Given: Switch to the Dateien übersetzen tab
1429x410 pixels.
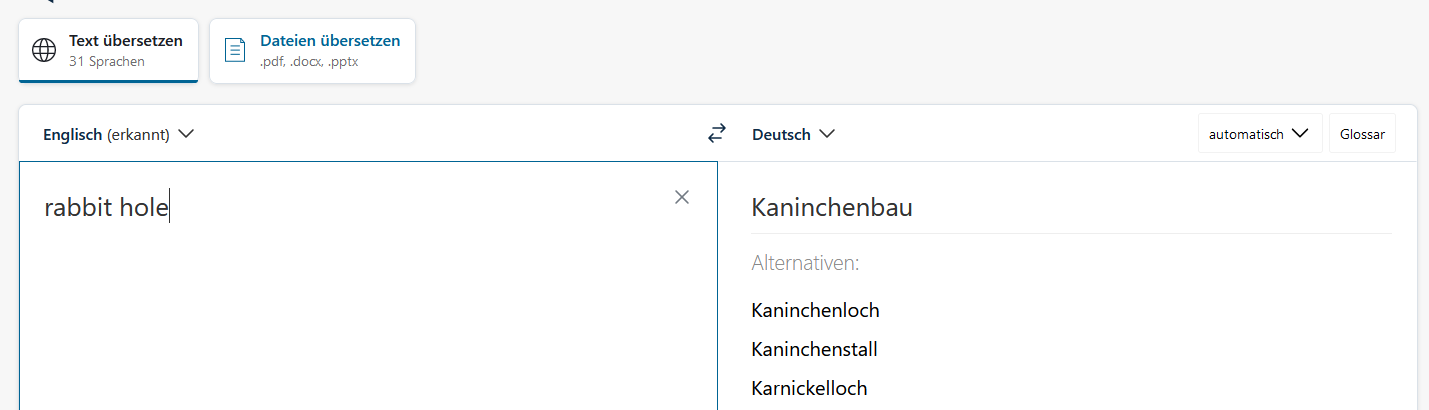Looking at the screenshot, I should [x=312, y=50].
